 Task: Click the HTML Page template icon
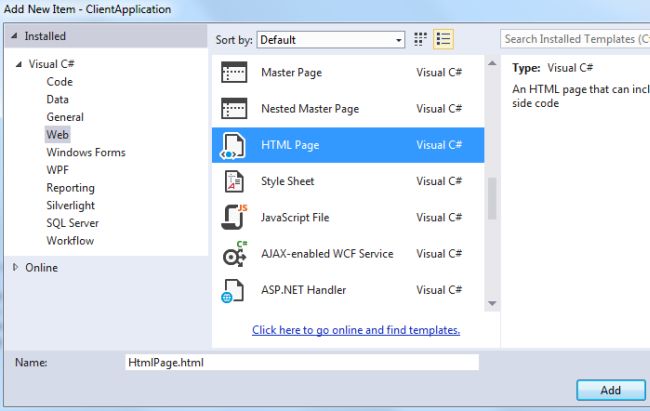(233, 146)
